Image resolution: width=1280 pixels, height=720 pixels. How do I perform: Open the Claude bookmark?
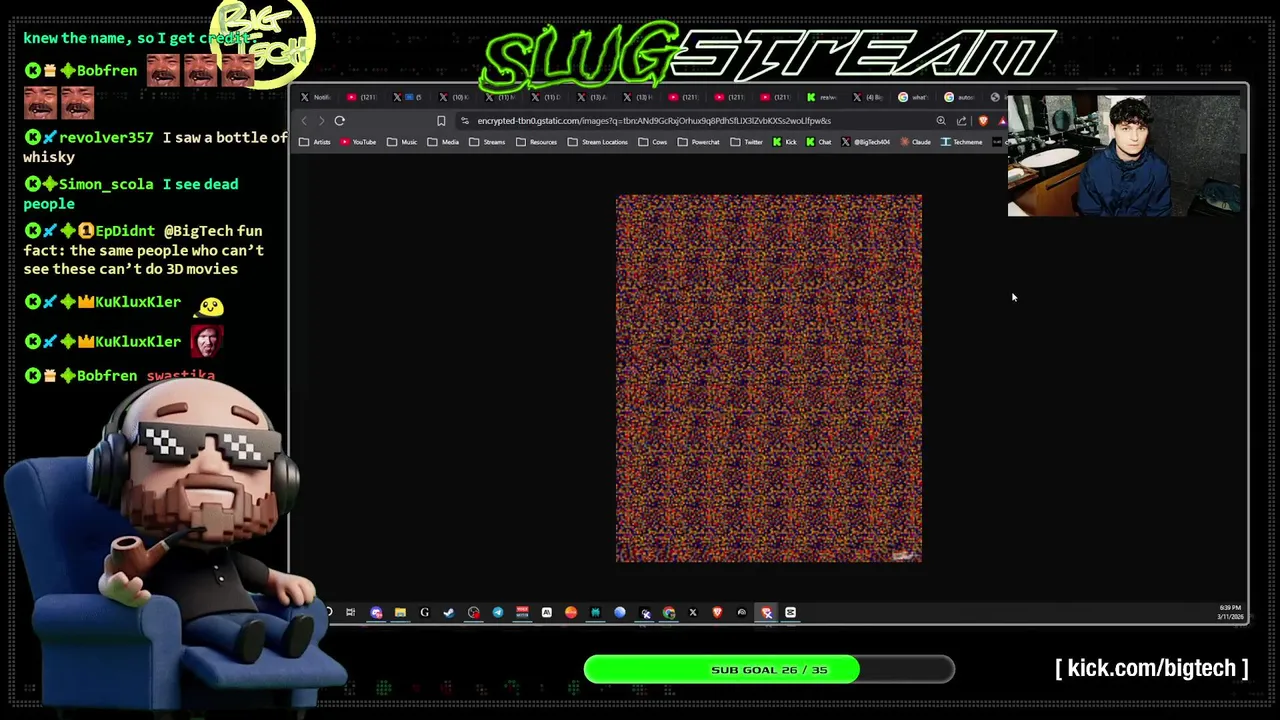click(x=914, y=142)
